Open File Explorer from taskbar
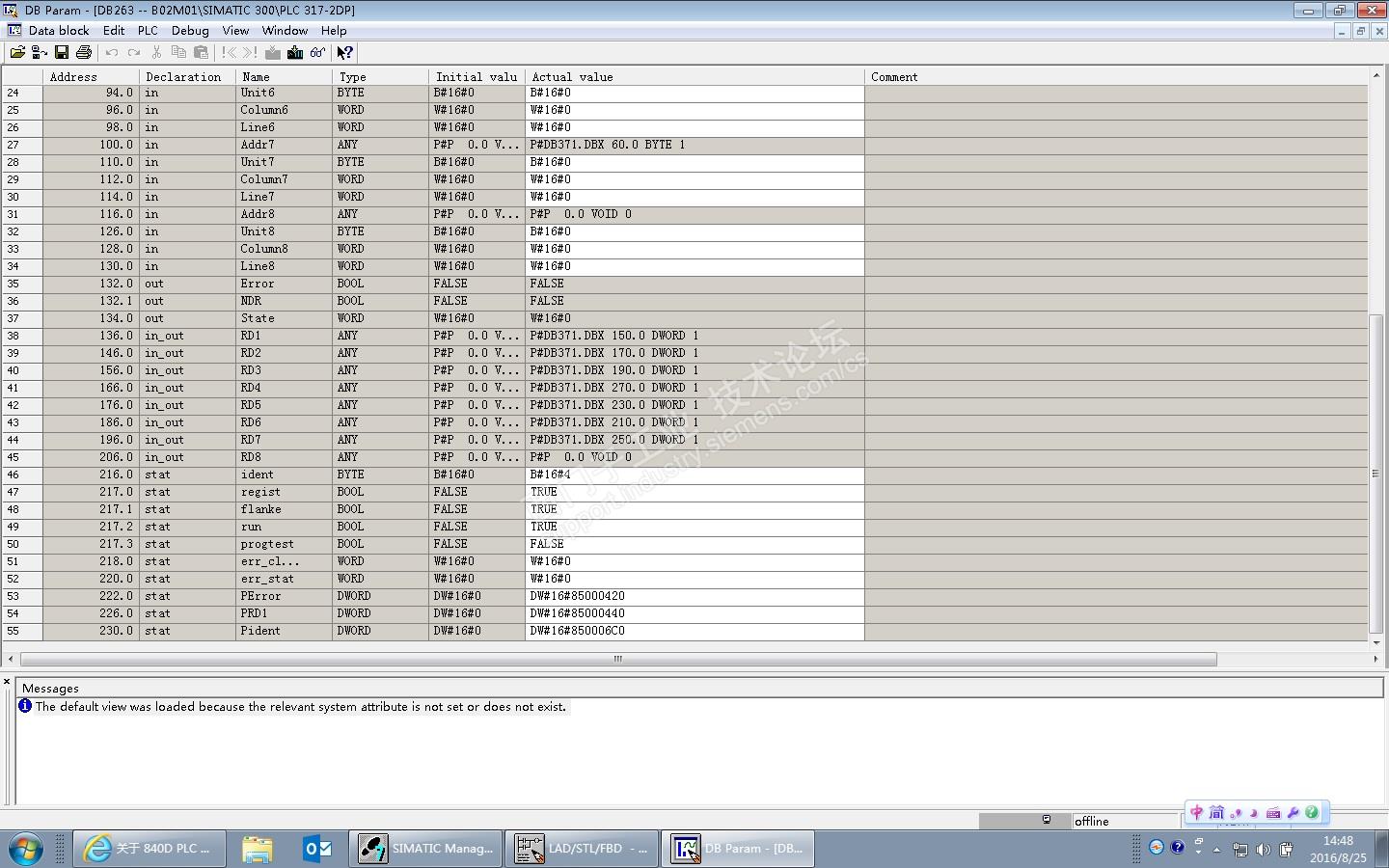The height and width of the screenshot is (868, 1389). (x=258, y=849)
